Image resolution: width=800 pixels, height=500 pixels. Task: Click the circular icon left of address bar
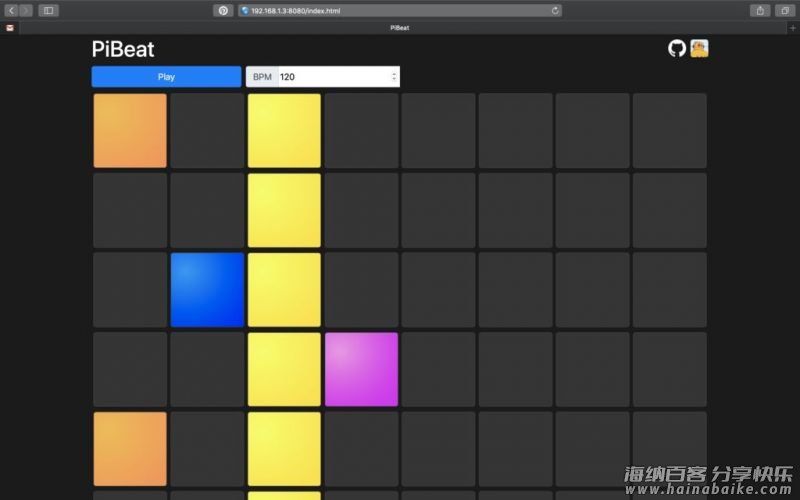click(x=223, y=10)
